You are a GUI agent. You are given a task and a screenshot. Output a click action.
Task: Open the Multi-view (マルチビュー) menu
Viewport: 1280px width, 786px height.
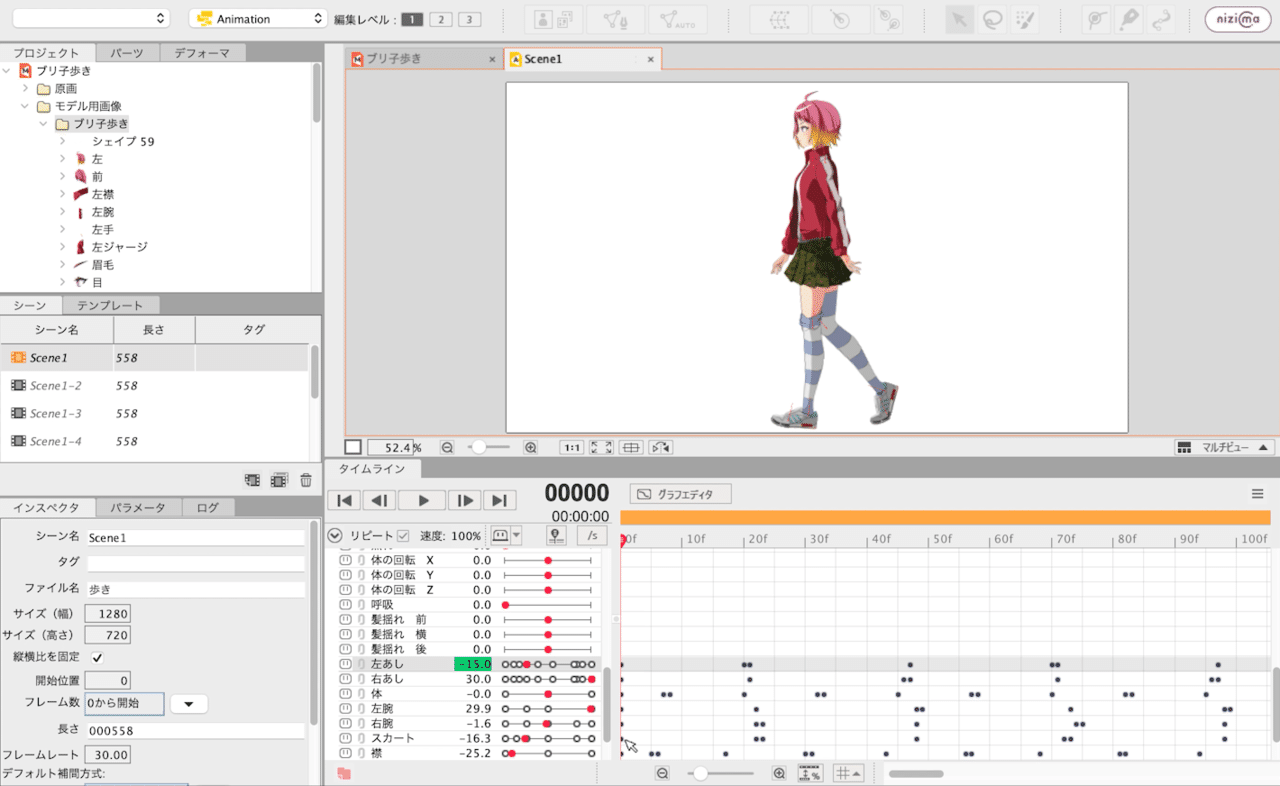pos(1224,448)
